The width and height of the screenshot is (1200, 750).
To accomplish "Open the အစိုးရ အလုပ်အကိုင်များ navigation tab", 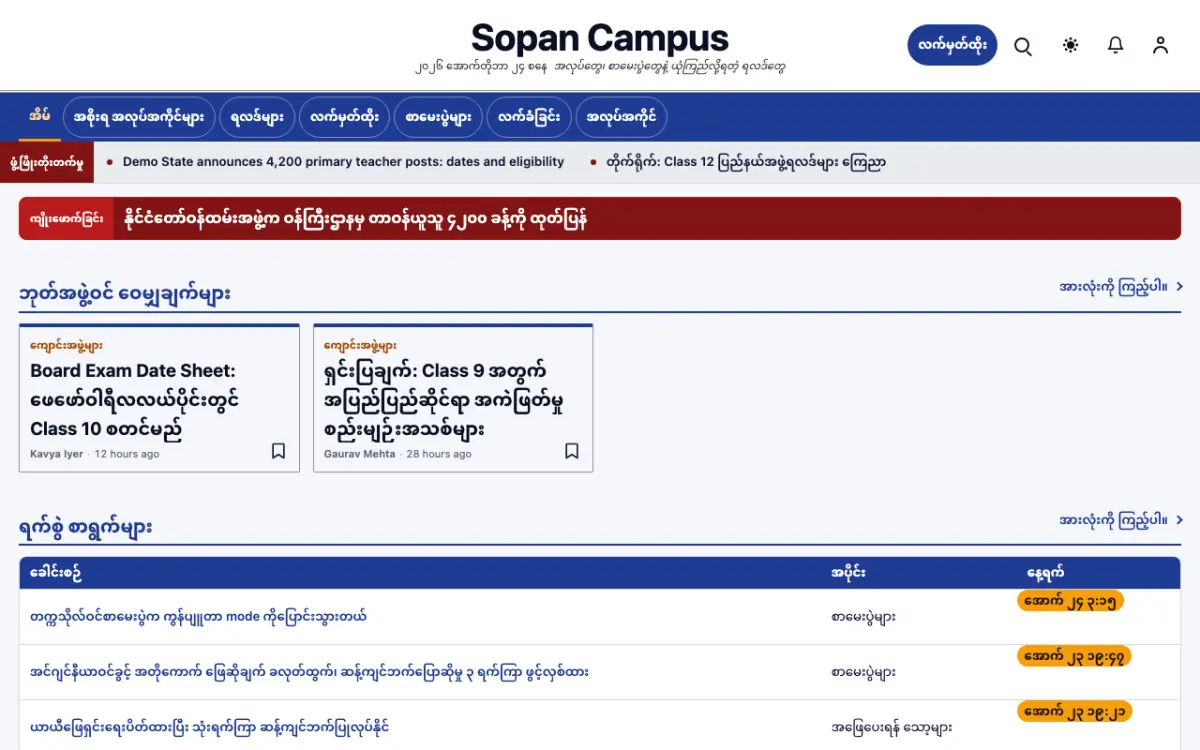I will (139, 117).
